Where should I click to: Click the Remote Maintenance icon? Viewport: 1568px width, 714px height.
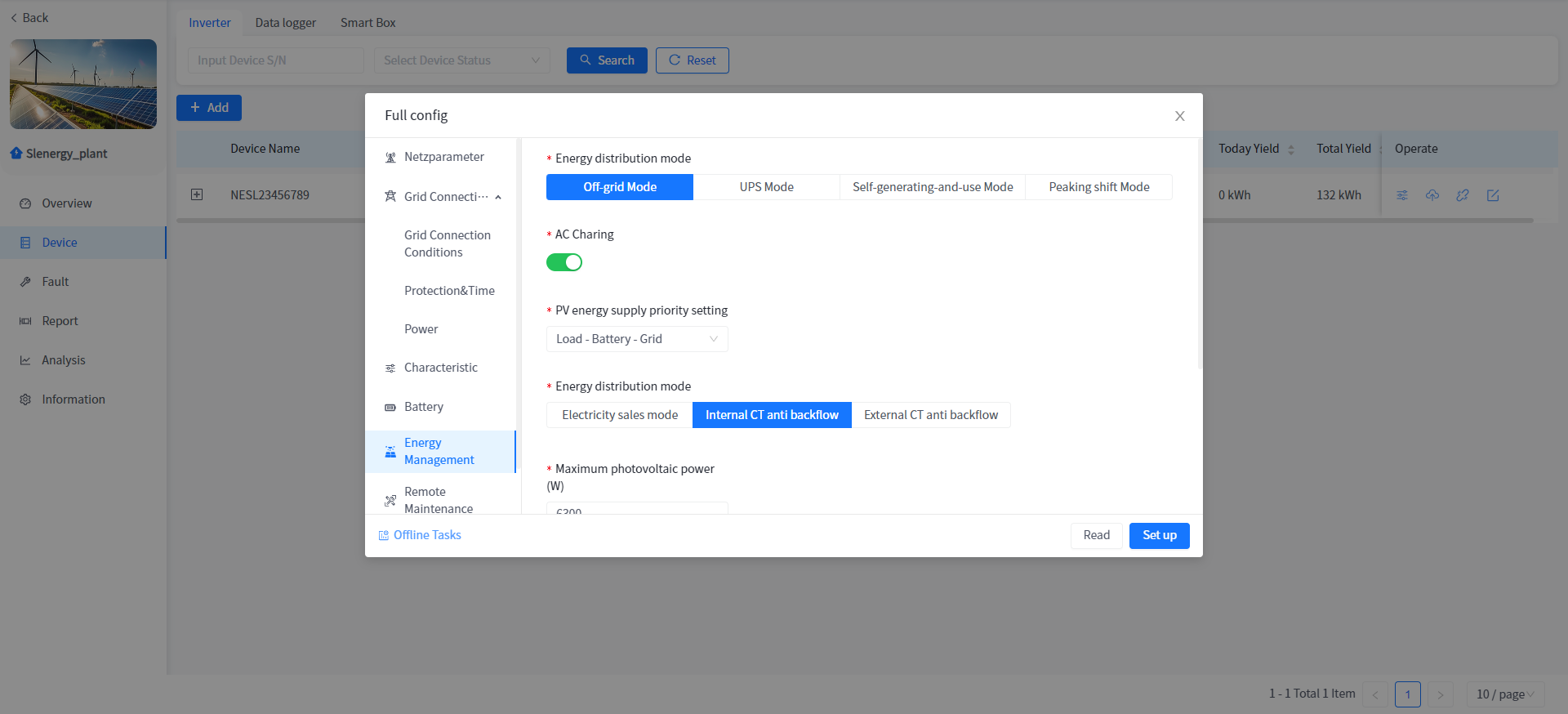click(x=390, y=500)
